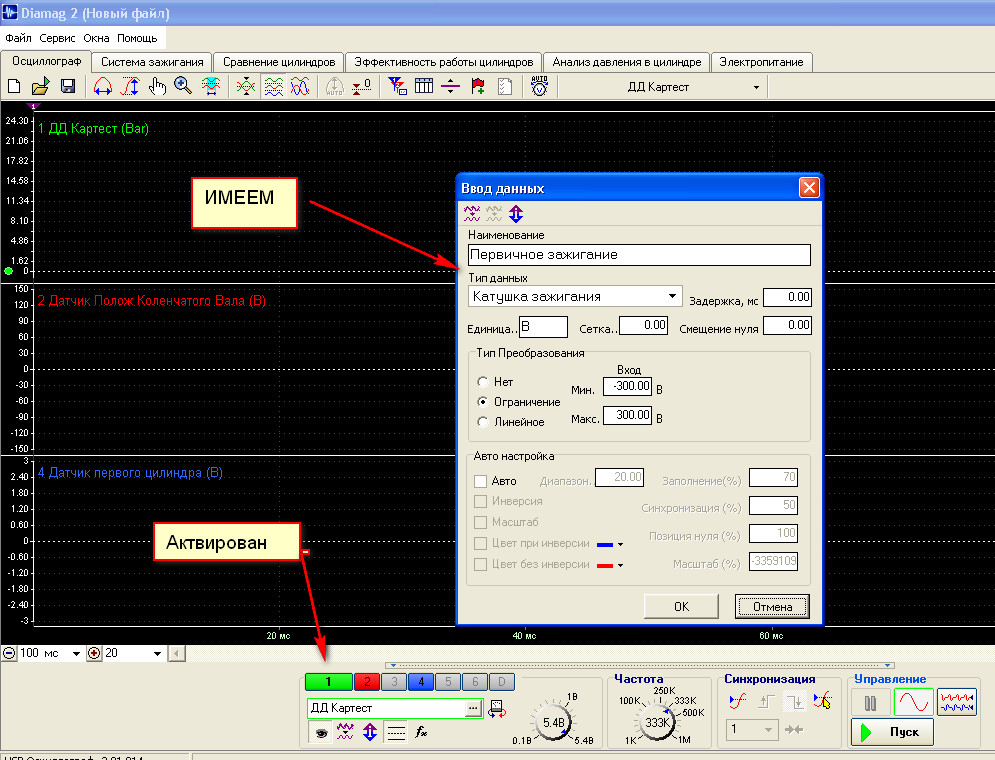Click the purple divider line toolbar icon
This screenshot has width=995, height=760.
point(451,86)
